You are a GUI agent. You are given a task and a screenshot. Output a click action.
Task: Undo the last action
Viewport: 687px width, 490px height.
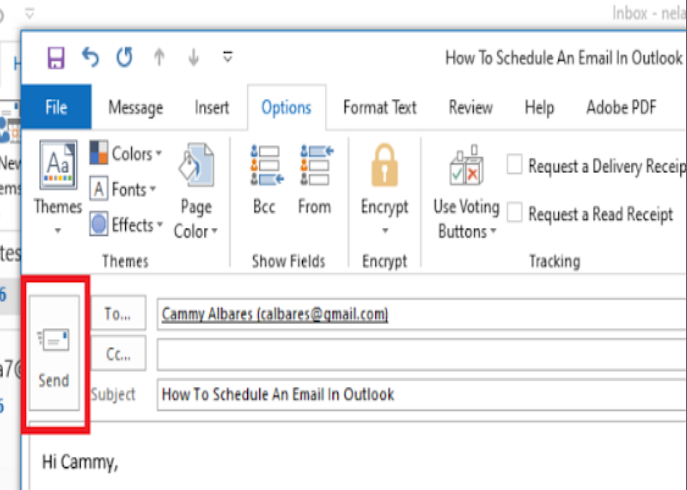click(90, 57)
